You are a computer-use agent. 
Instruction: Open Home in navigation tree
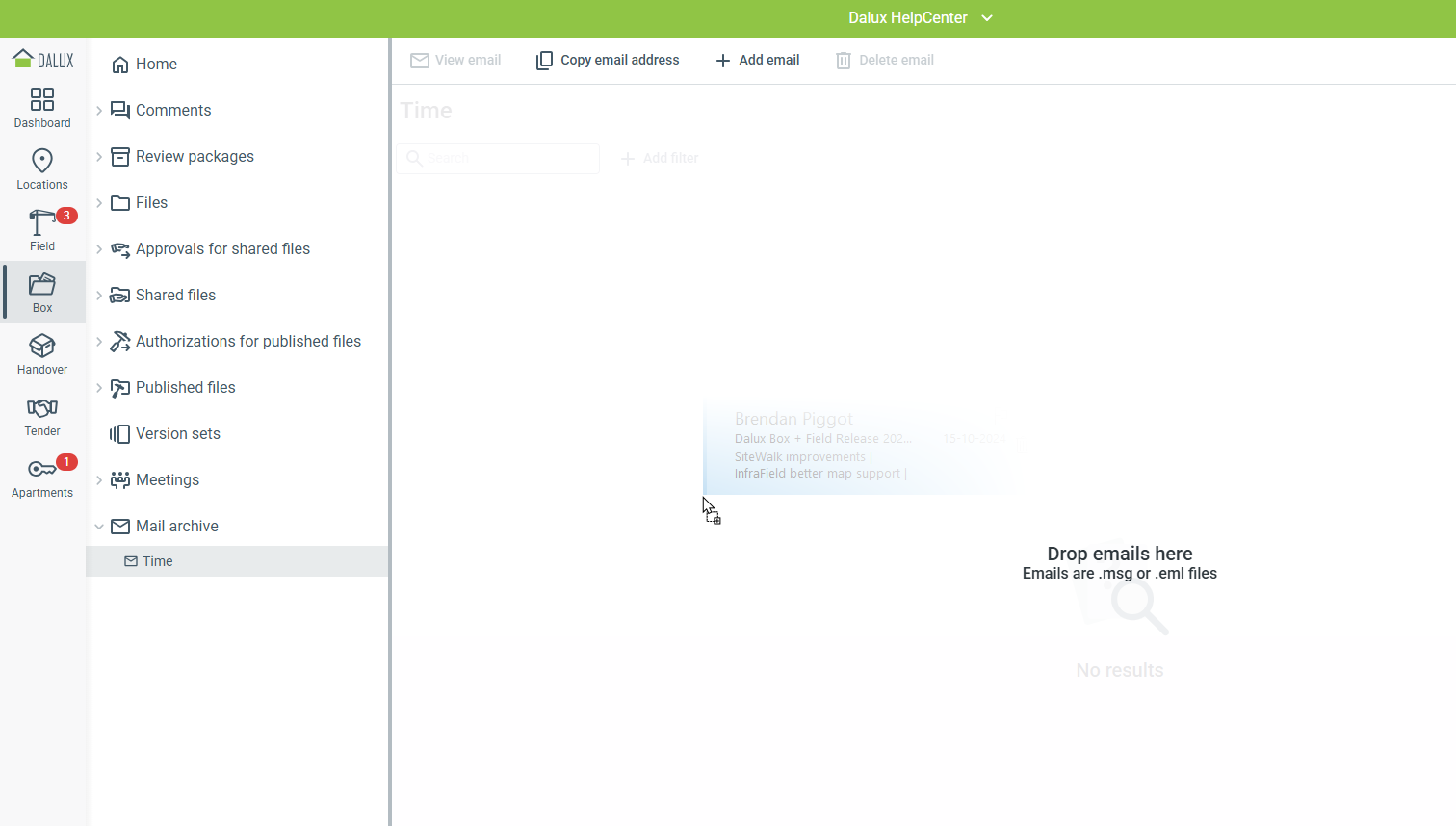pyautogui.click(x=156, y=65)
